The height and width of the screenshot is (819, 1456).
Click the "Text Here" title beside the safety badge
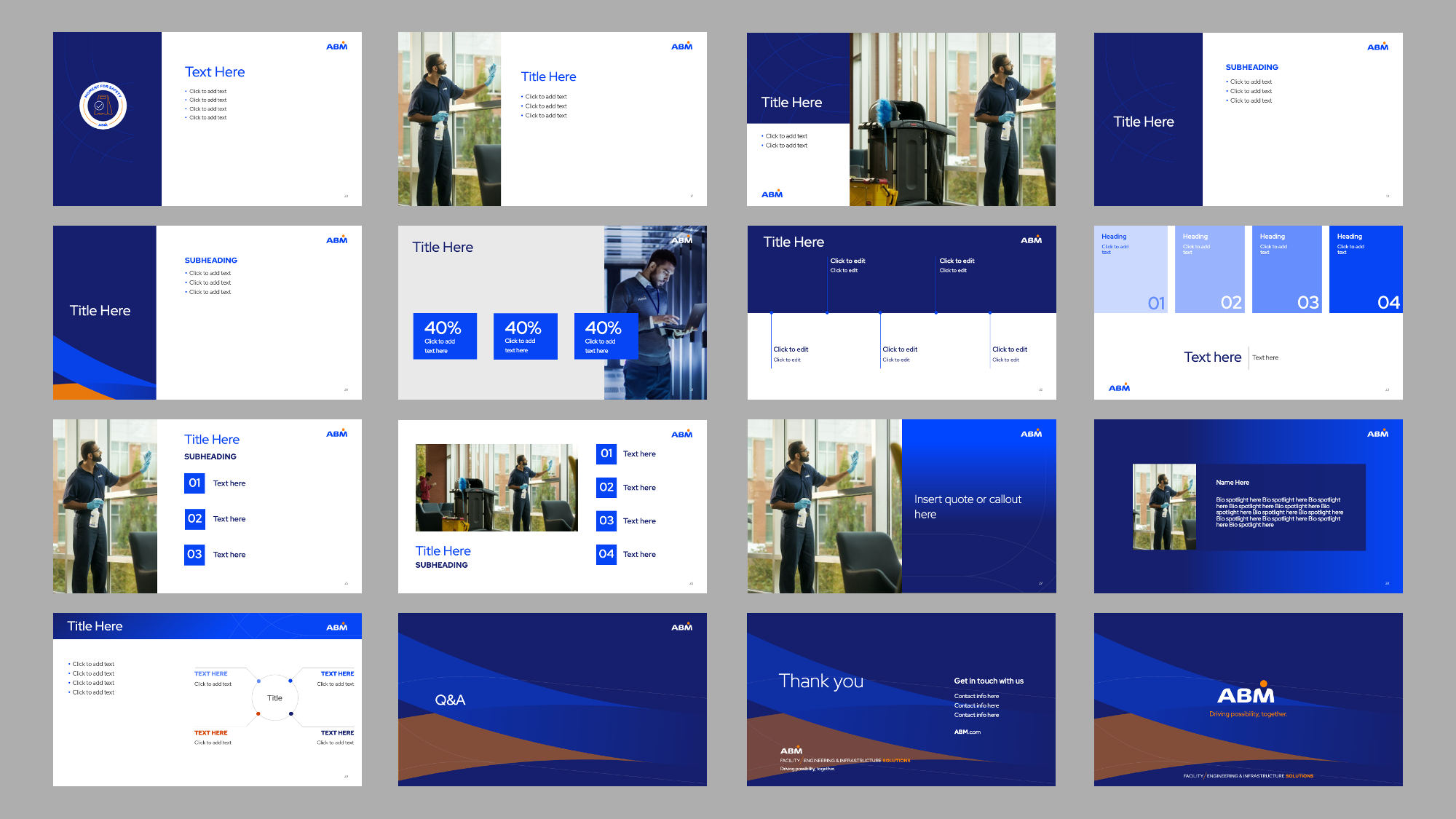tap(215, 72)
